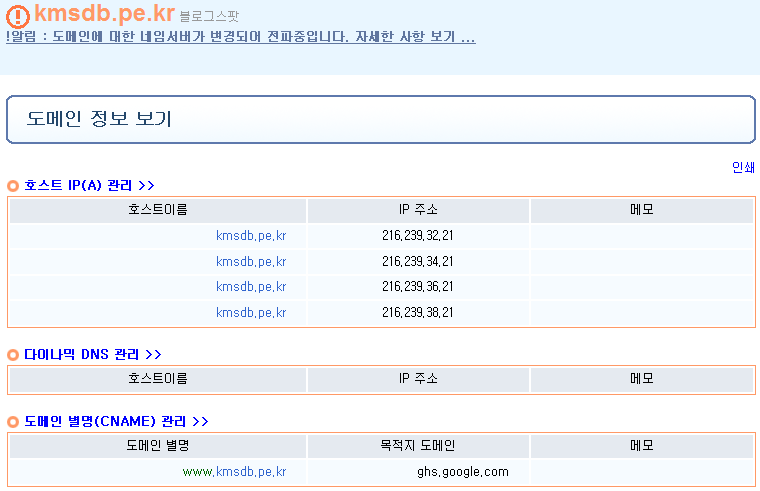The width and height of the screenshot is (760, 491).
Task: Open the kmsdb.pe.kr domain title
Action: click(104, 13)
